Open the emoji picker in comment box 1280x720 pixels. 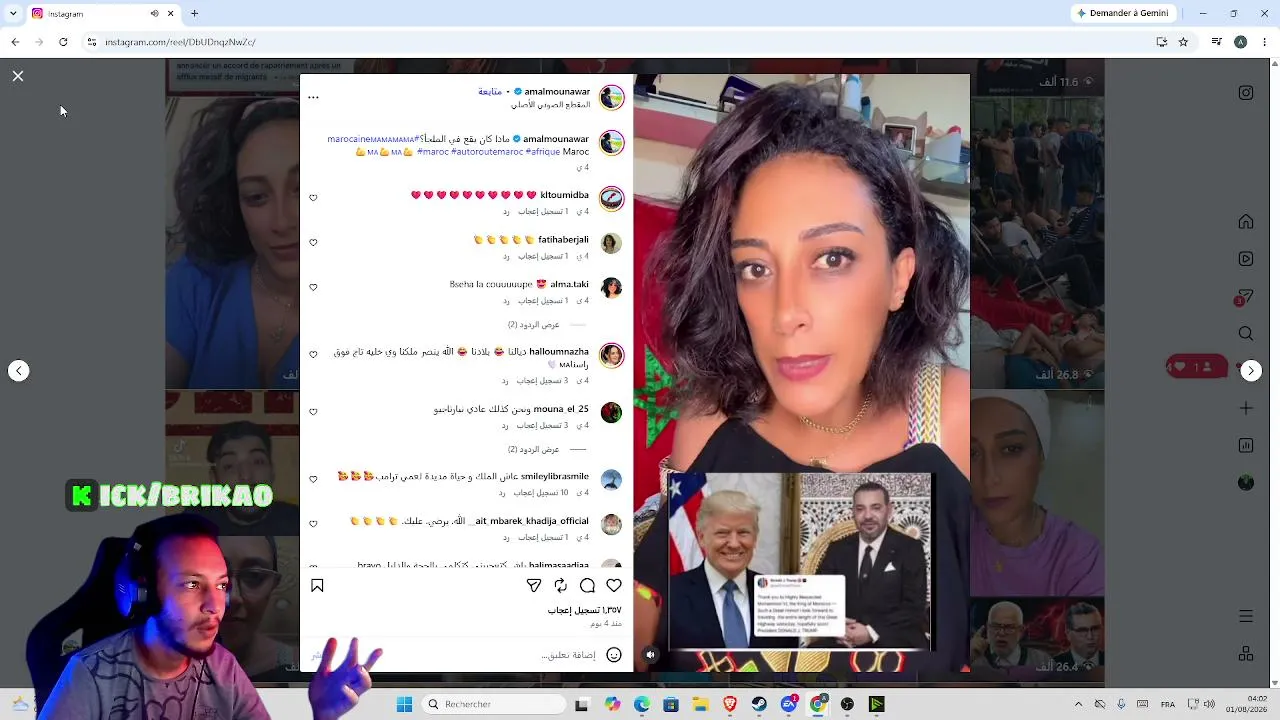pyautogui.click(x=614, y=655)
